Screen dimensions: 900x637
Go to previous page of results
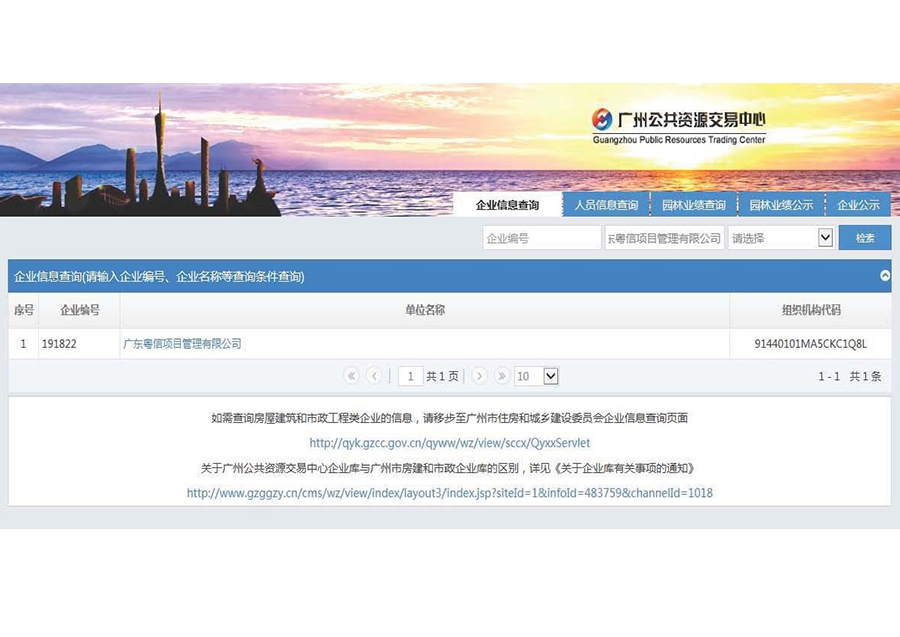point(374,376)
